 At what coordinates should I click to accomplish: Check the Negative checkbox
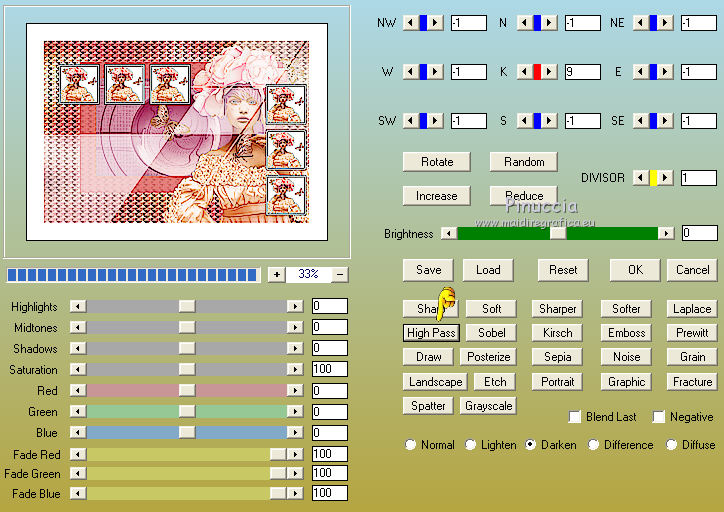click(659, 417)
